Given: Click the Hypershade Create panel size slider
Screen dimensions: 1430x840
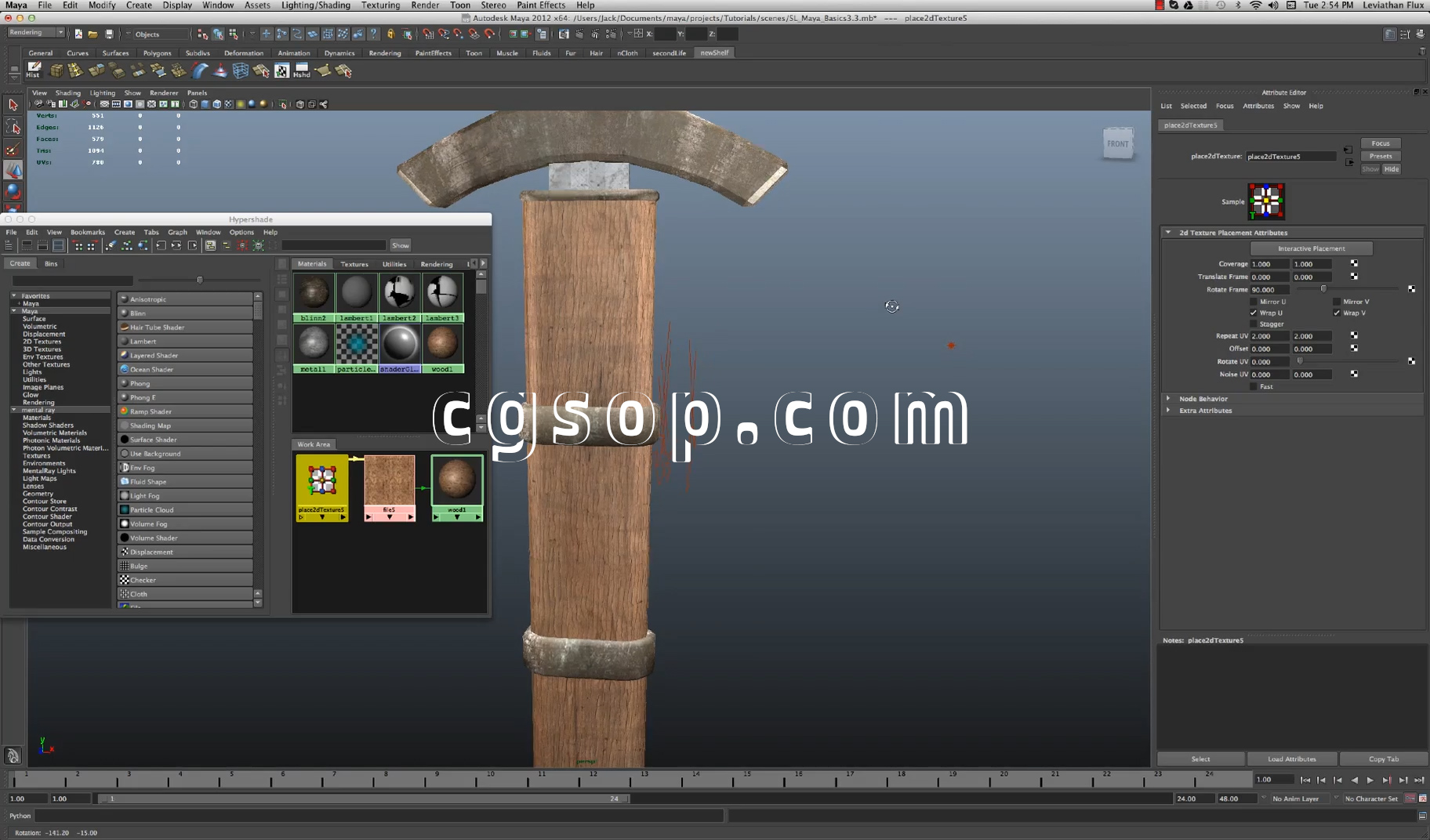Looking at the screenshot, I should point(200,280).
